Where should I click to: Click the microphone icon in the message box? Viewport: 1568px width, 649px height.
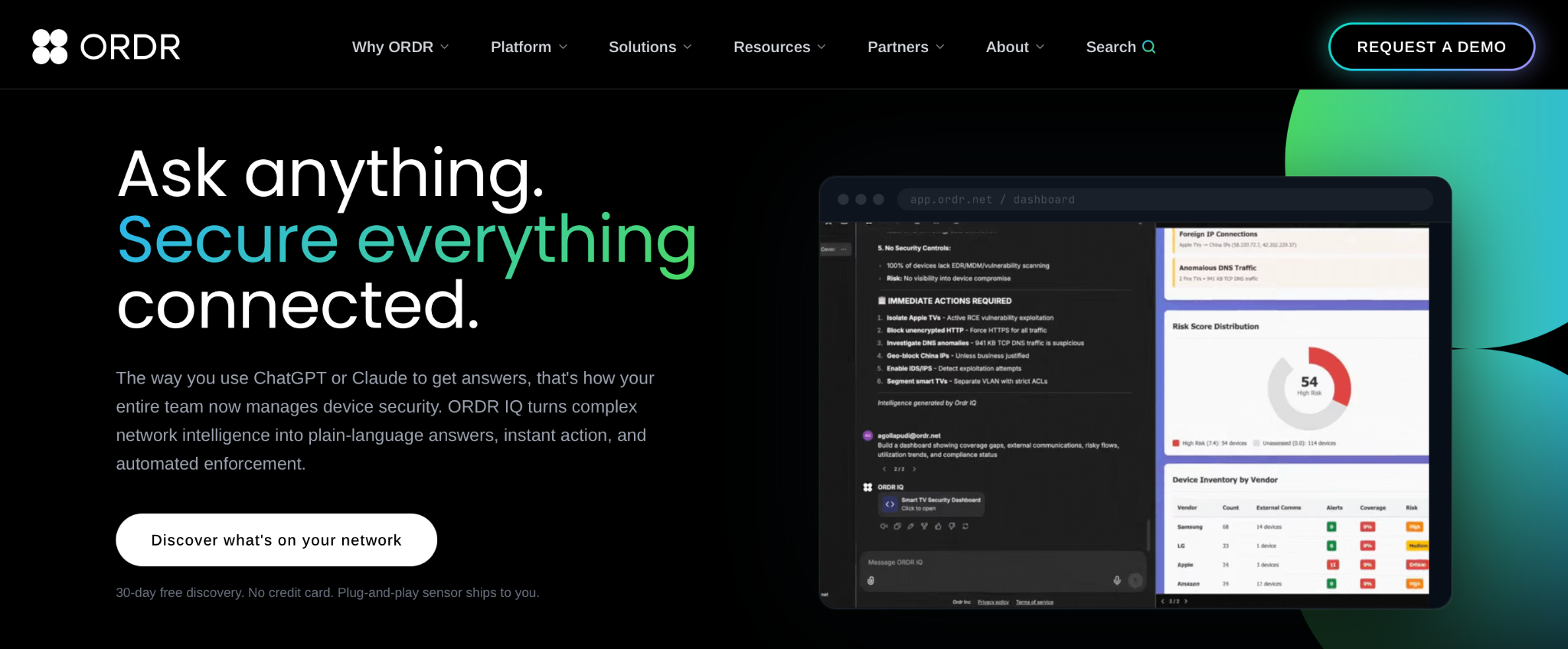(1117, 581)
